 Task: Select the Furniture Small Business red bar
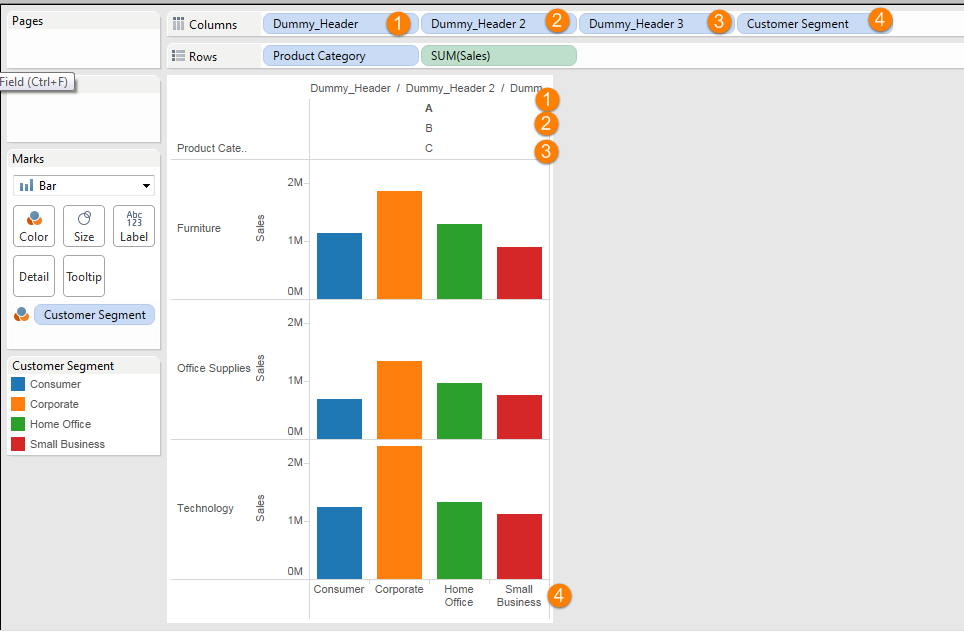tap(520, 273)
